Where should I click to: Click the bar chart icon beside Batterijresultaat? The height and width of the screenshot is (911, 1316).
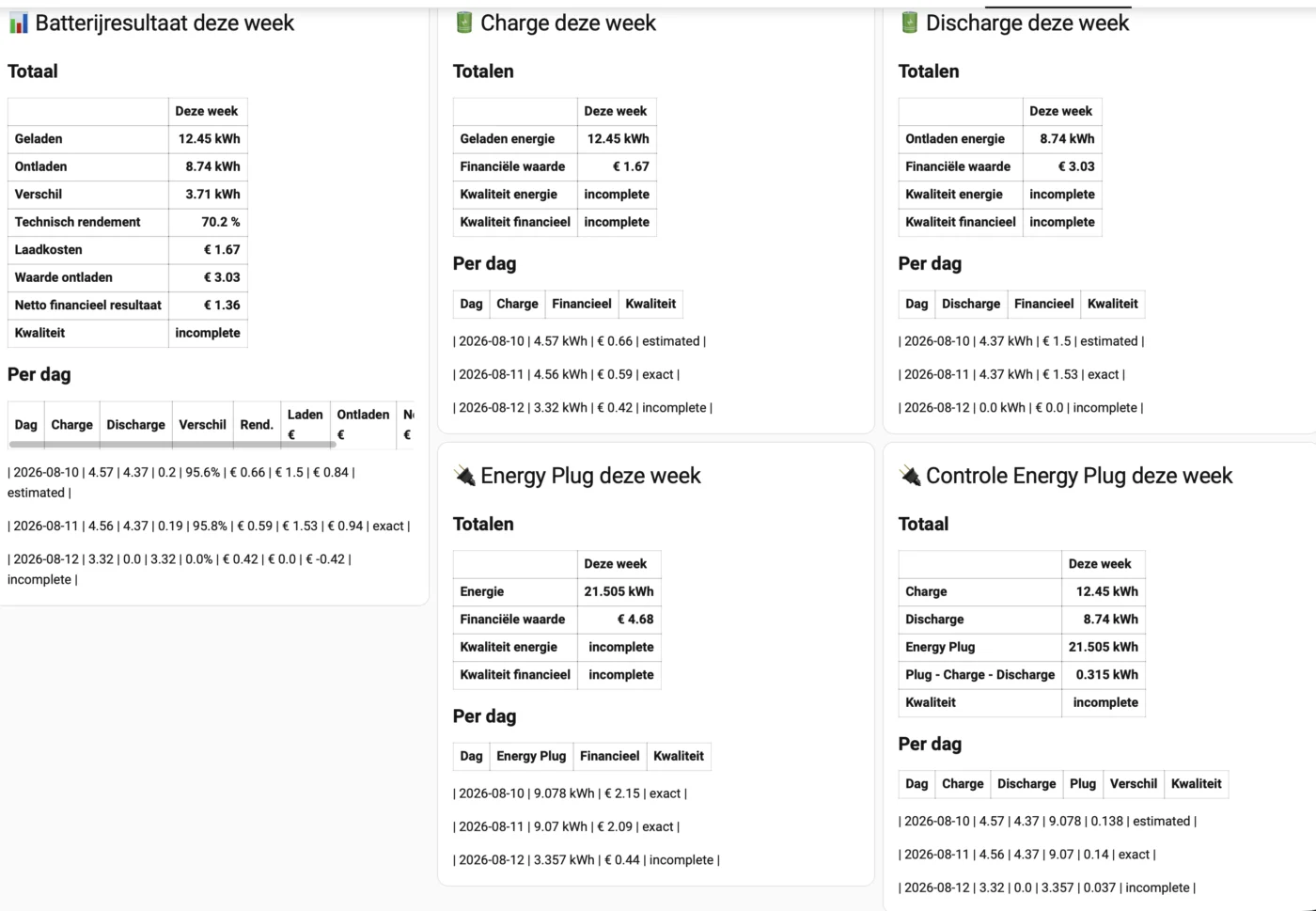point(19,24)
